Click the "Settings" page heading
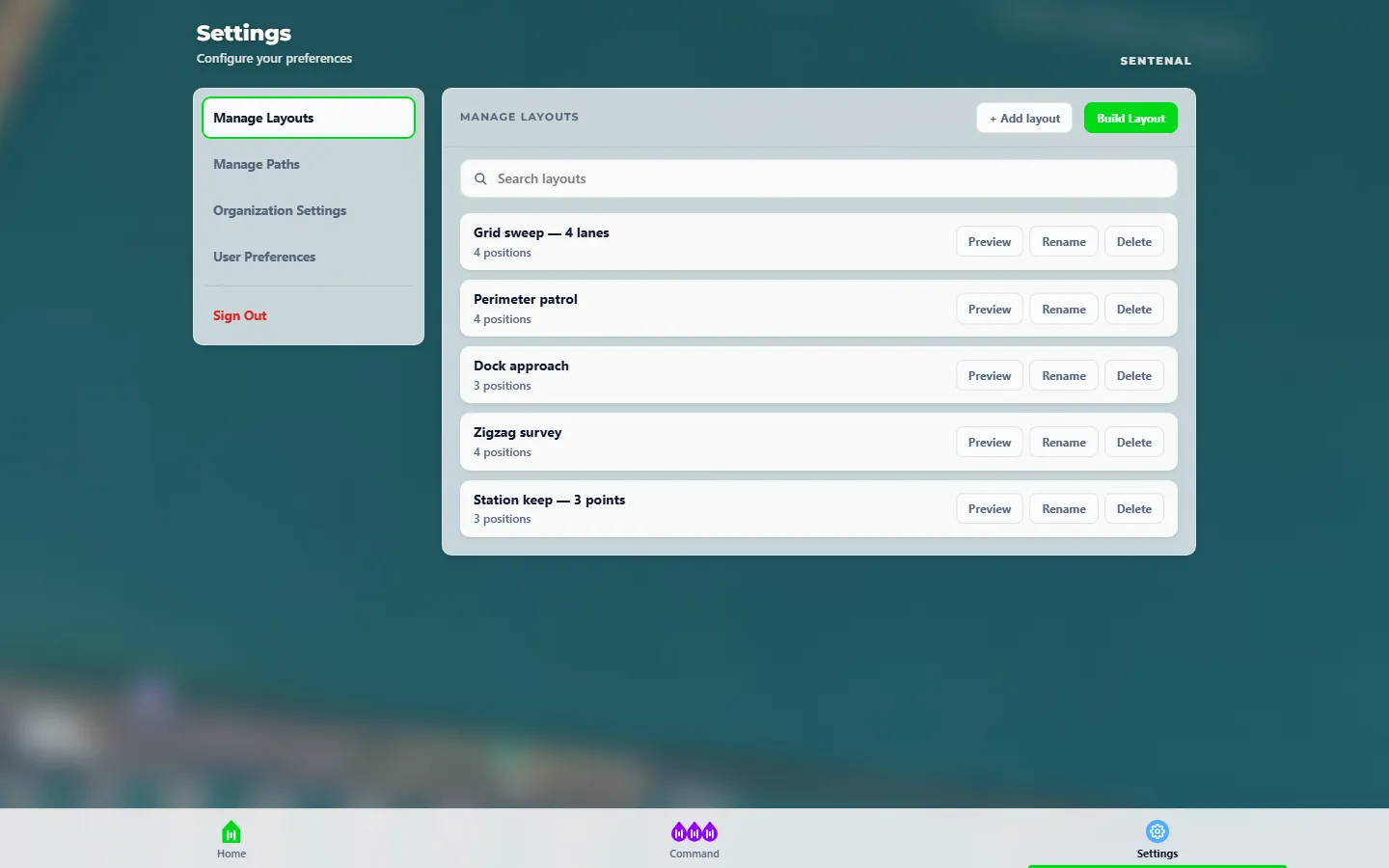The width and height of the screenshot is (1389, 868). point(244,33)
